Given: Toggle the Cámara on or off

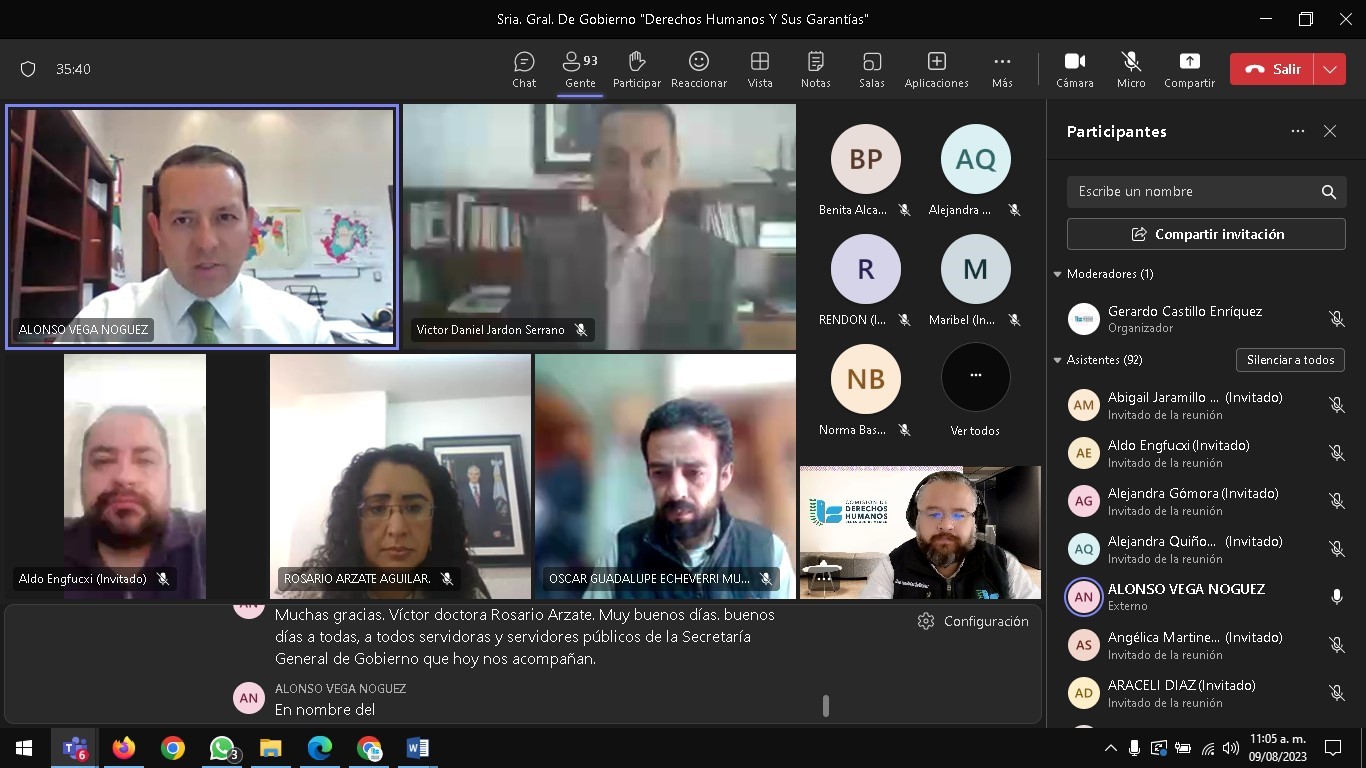Looking at the screenshot, I should [1074, 69].
